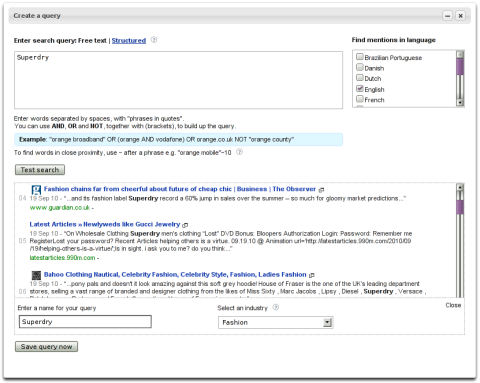Visit latestarticles.990m.com source link
This screenshot has width=480, height=383.
(x=62, y=258)
